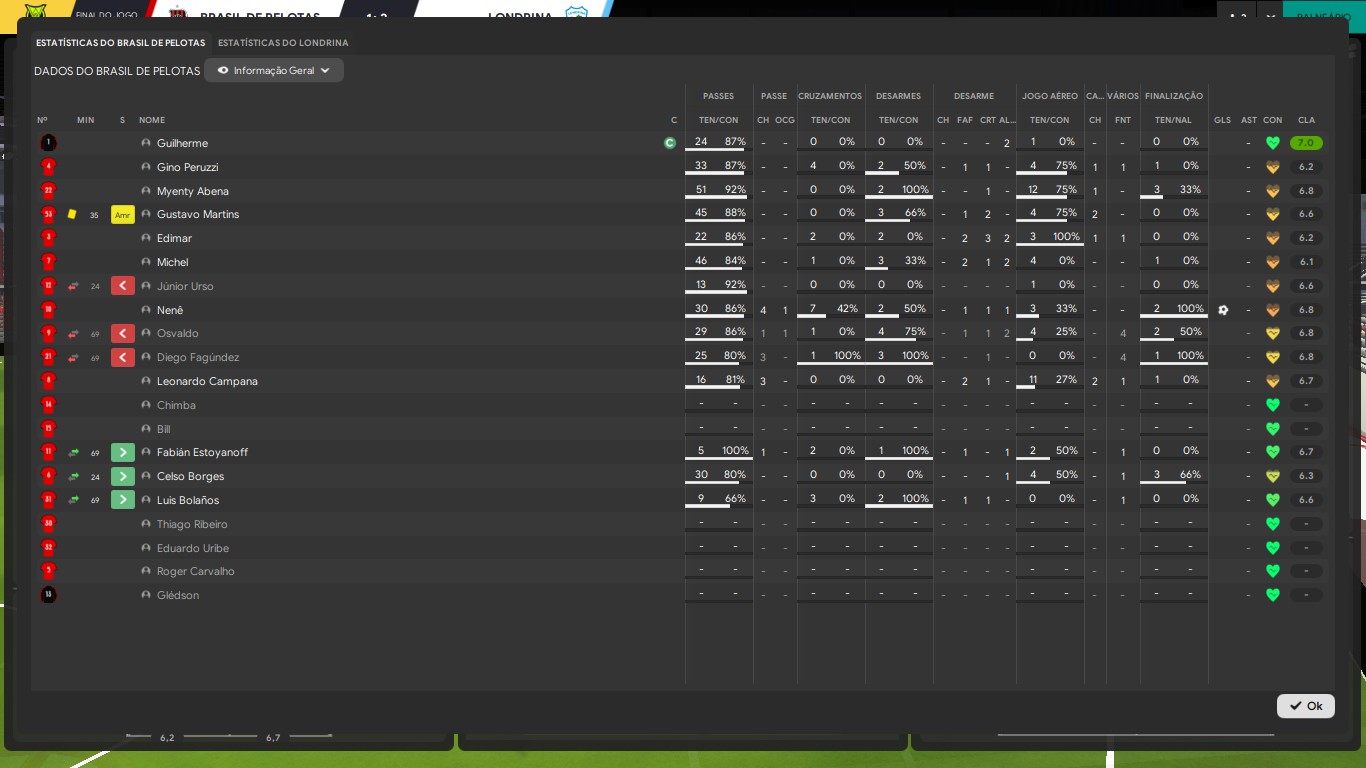
Task: Click Nenê's goal ball icon
Action: (1223, 310)
